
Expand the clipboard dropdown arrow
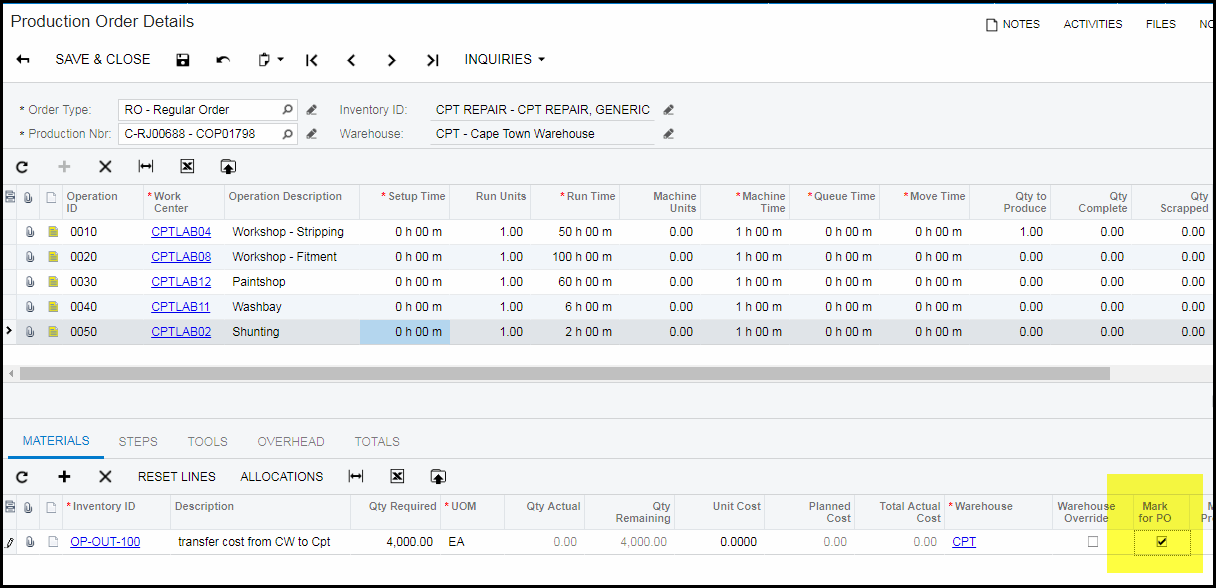coord(281,60)
